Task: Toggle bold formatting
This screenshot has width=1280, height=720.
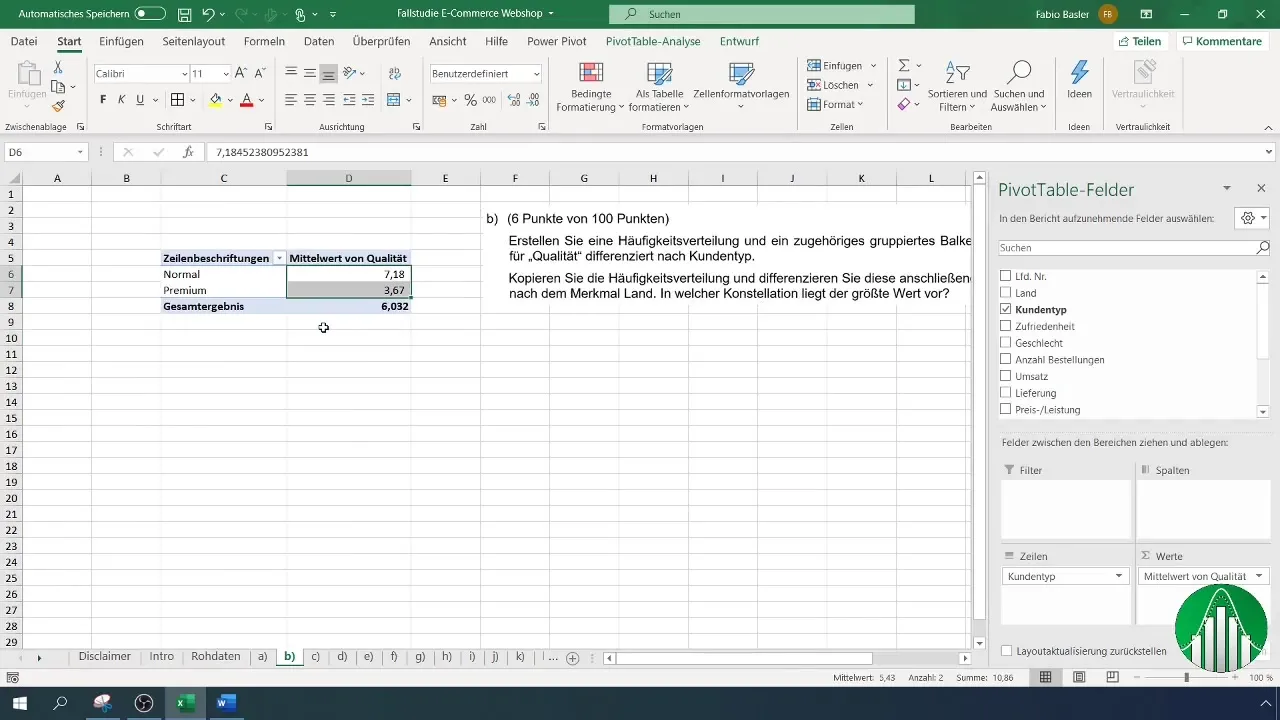Action: [x=103, y=100]
